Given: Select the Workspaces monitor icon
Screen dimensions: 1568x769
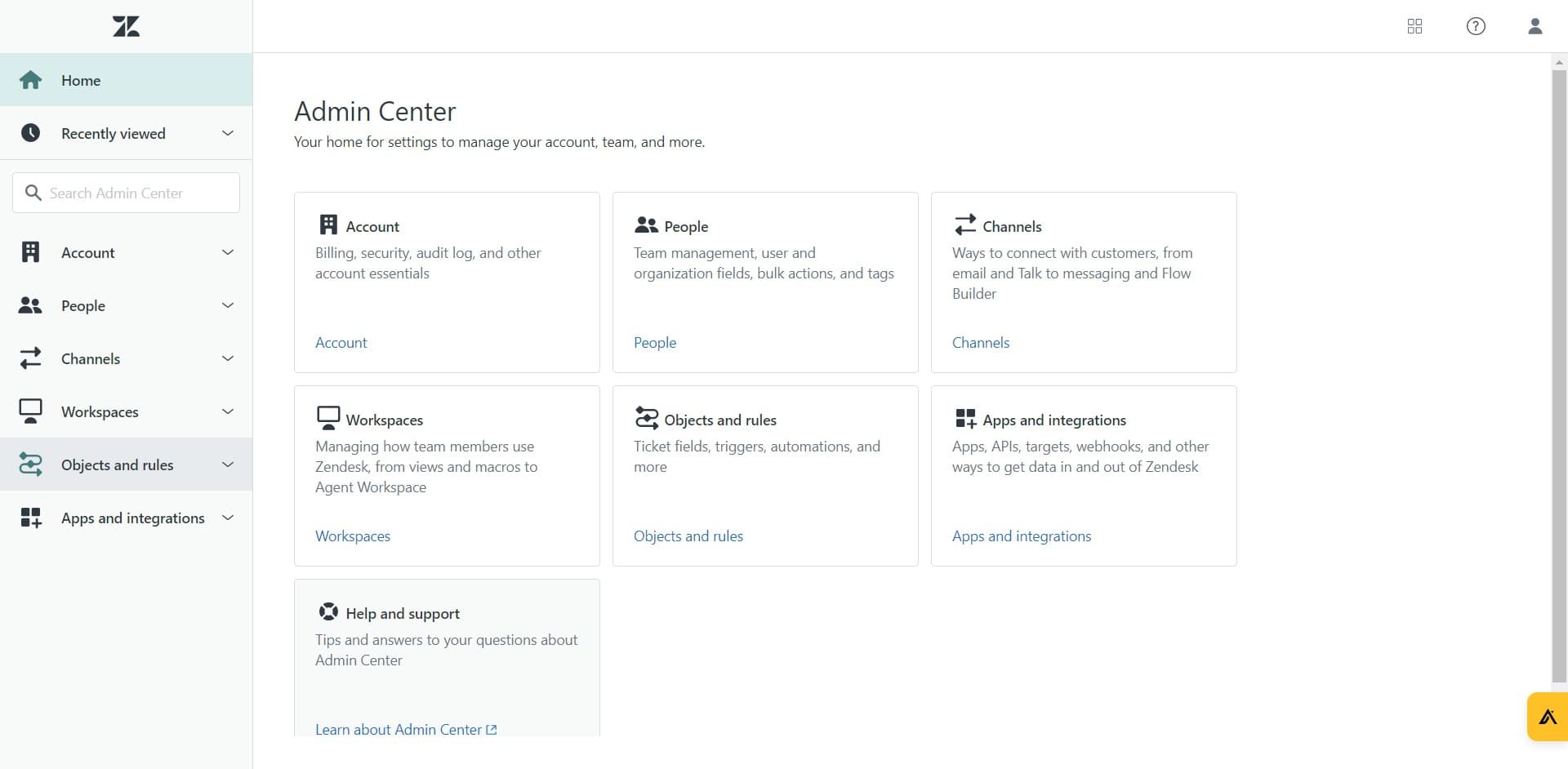Looking at the screenshot, I should click(30, 411).
